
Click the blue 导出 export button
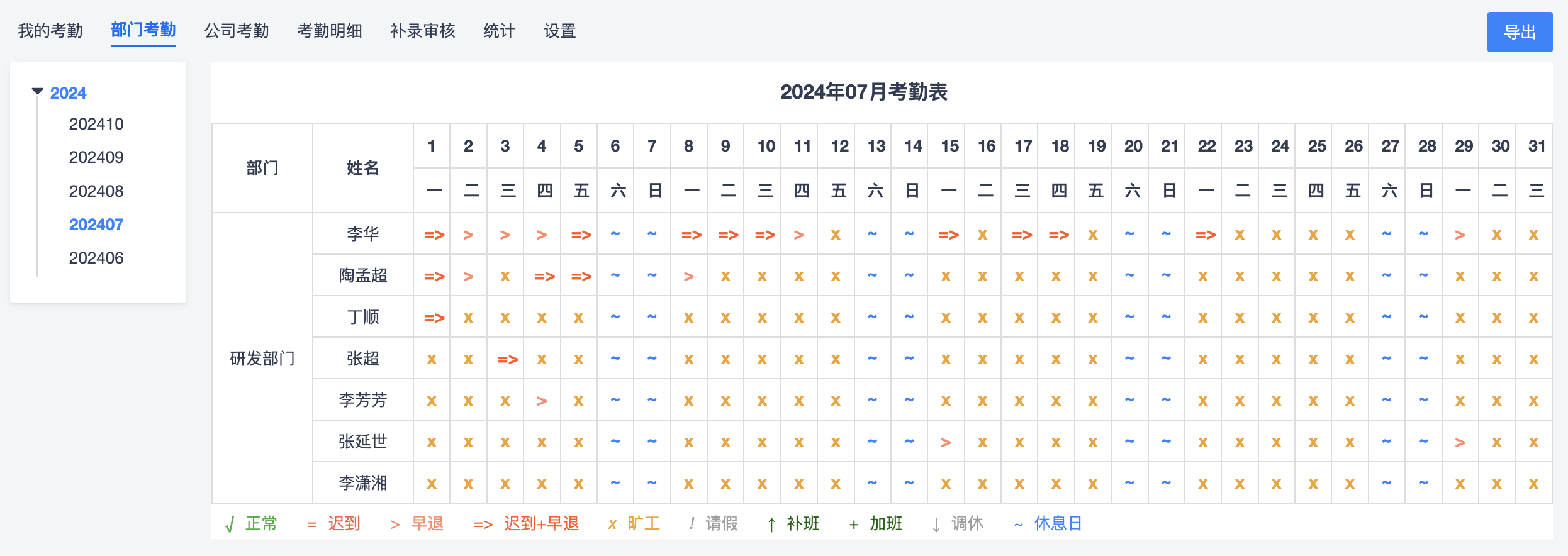coord(1520,32)
